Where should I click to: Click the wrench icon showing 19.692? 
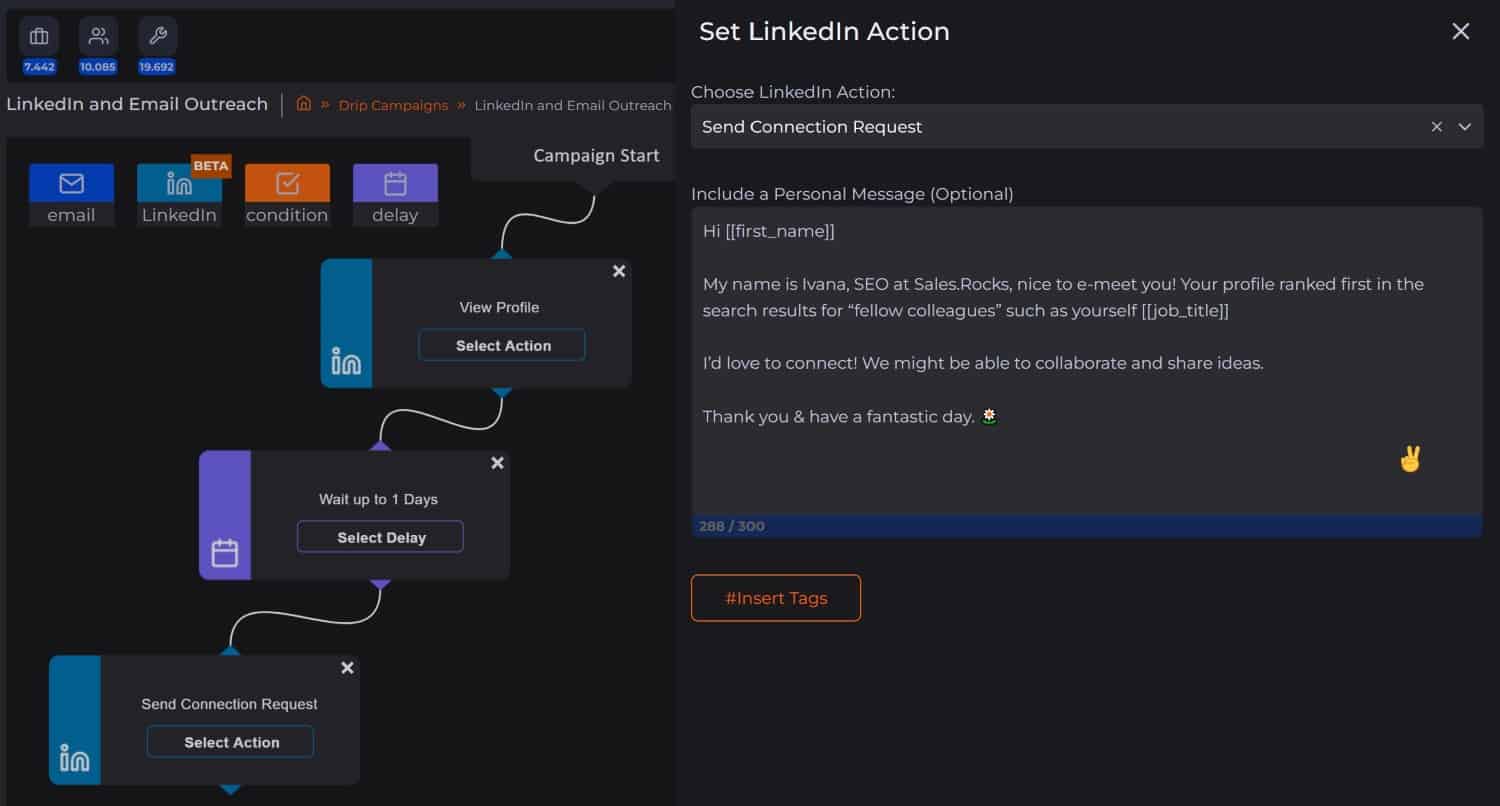click(157, 37)
